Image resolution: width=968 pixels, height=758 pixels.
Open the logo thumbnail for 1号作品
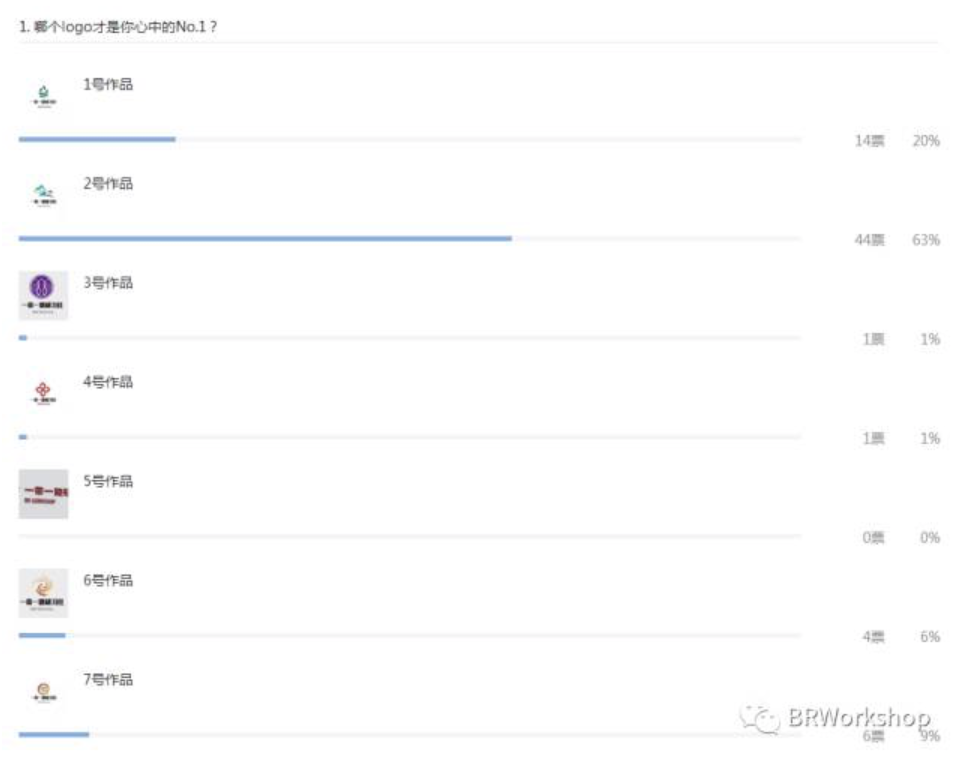pyautogui.click(x=44, y=97)
